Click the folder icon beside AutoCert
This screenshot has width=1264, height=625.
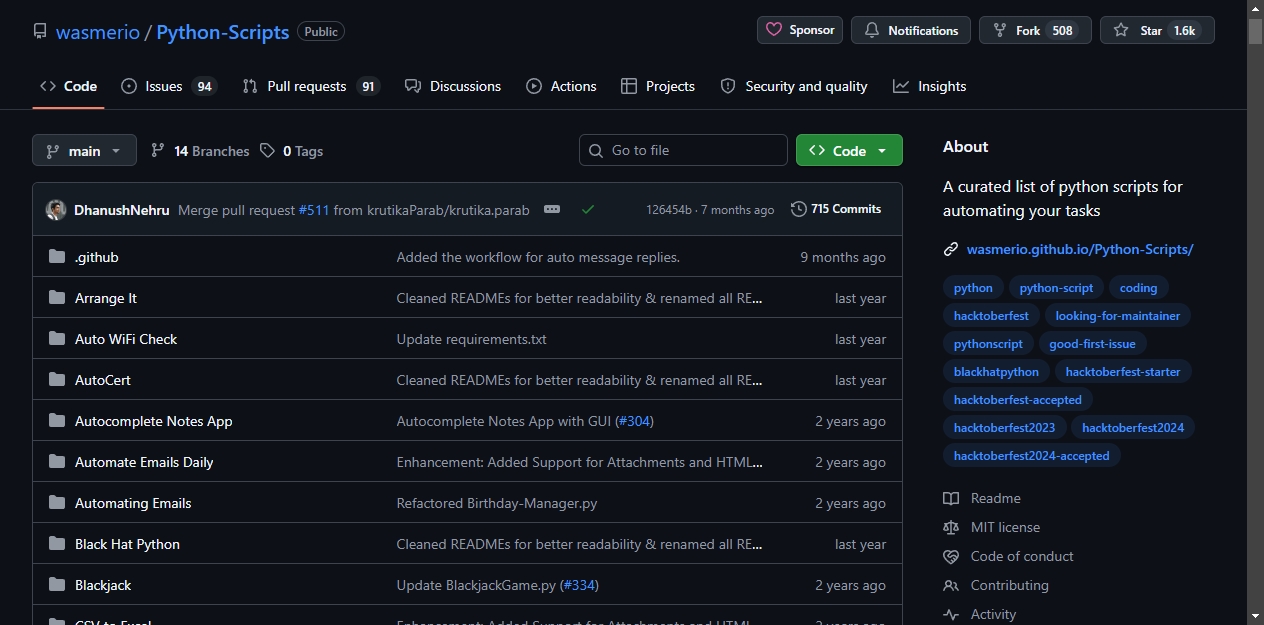57,380
